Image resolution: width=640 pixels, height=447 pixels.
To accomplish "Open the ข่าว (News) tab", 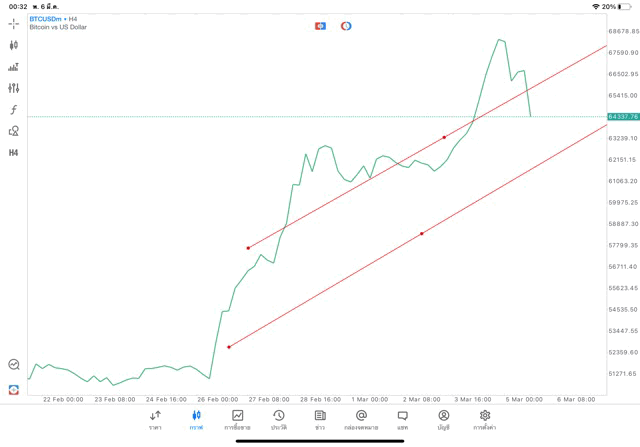I will [319, 419].
